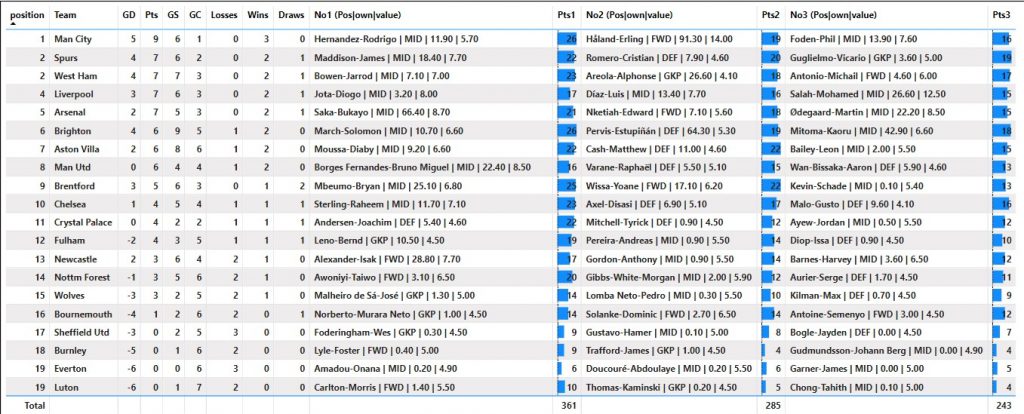Click the Pts2 column header
The height and width of the screenshot is (414, 1024).
click(x=770, y=15)
